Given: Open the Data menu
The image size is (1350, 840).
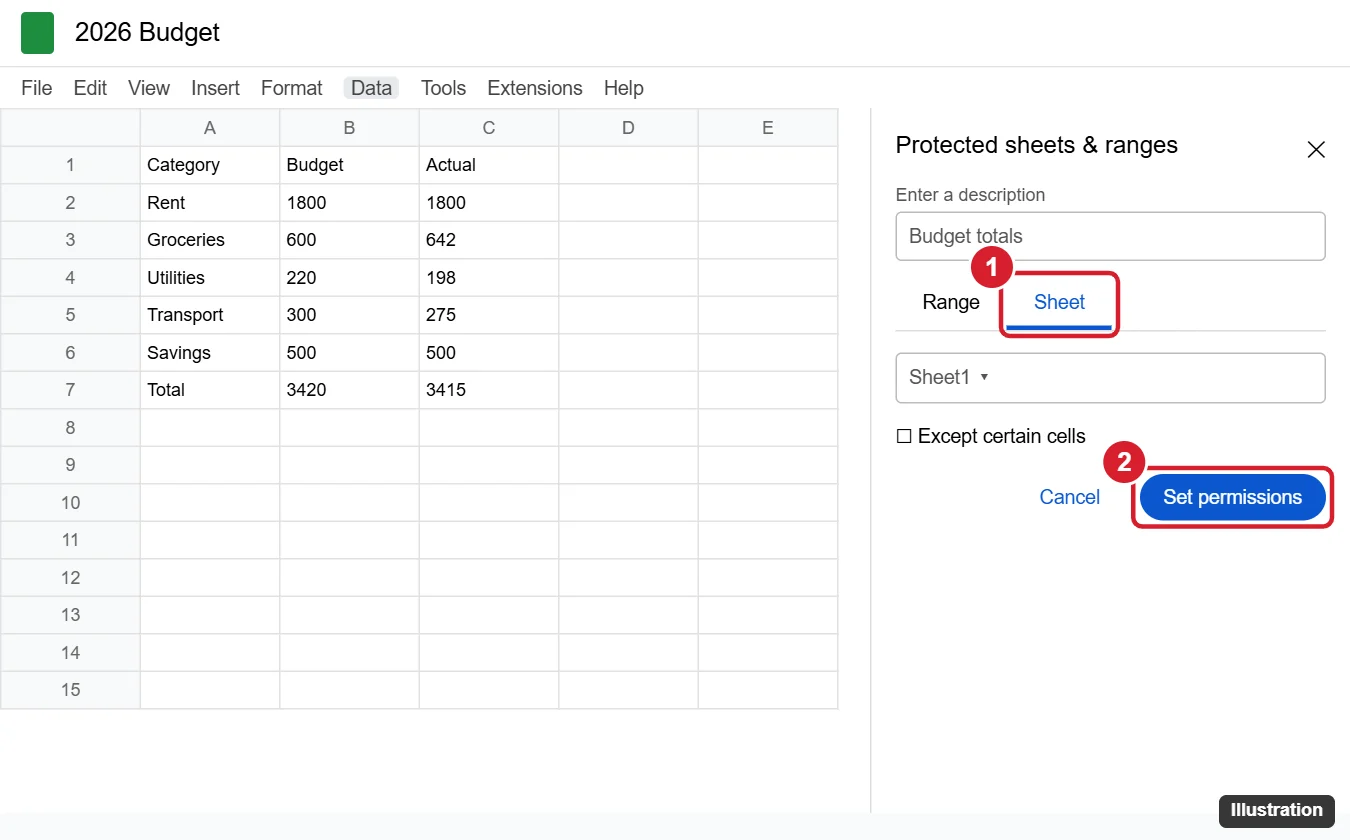Looking at the screenshot, I should pyautogui.click(x=372, y=88).
